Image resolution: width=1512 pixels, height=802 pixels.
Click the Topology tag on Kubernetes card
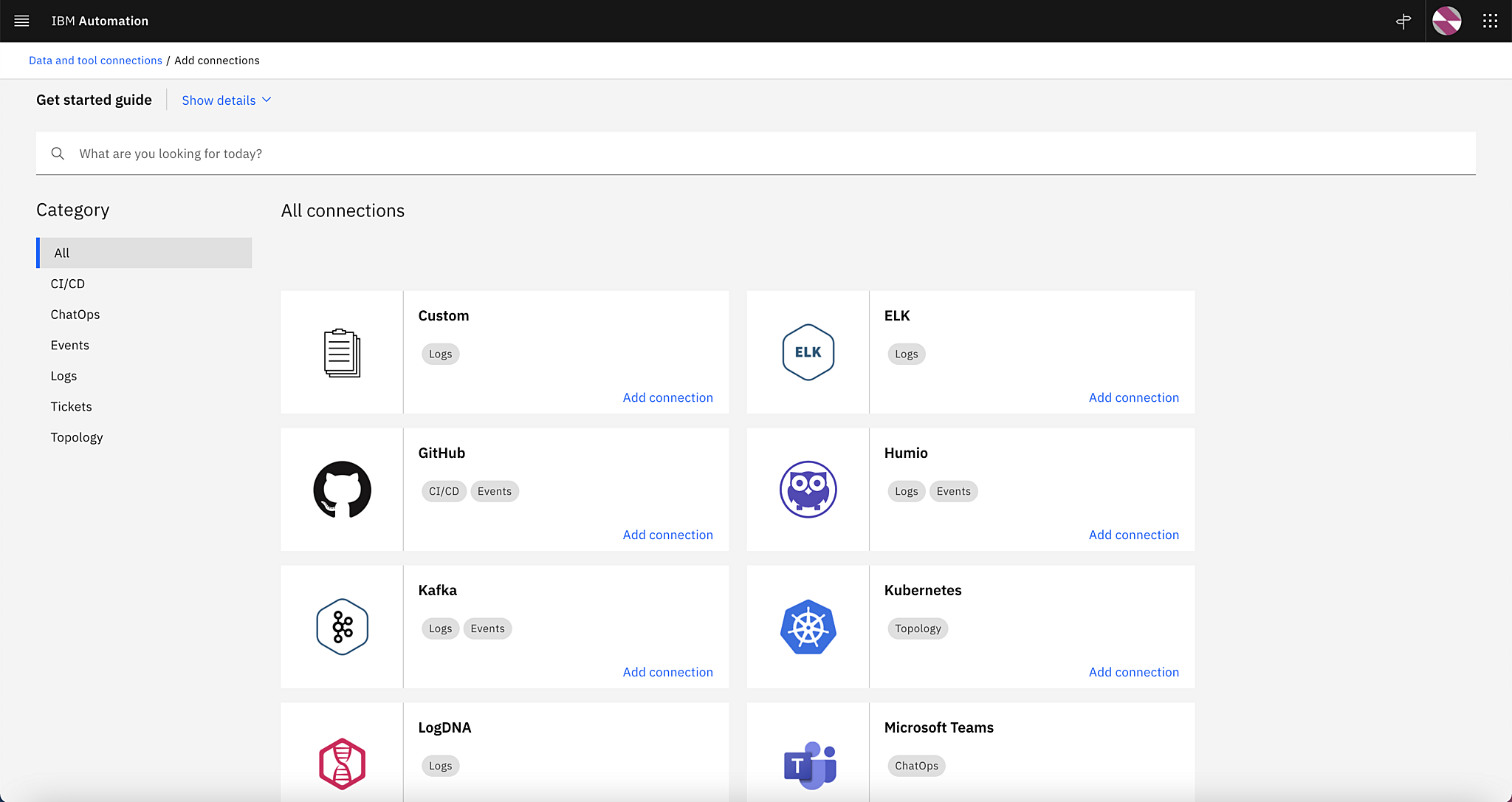click(x=918, y=629)
